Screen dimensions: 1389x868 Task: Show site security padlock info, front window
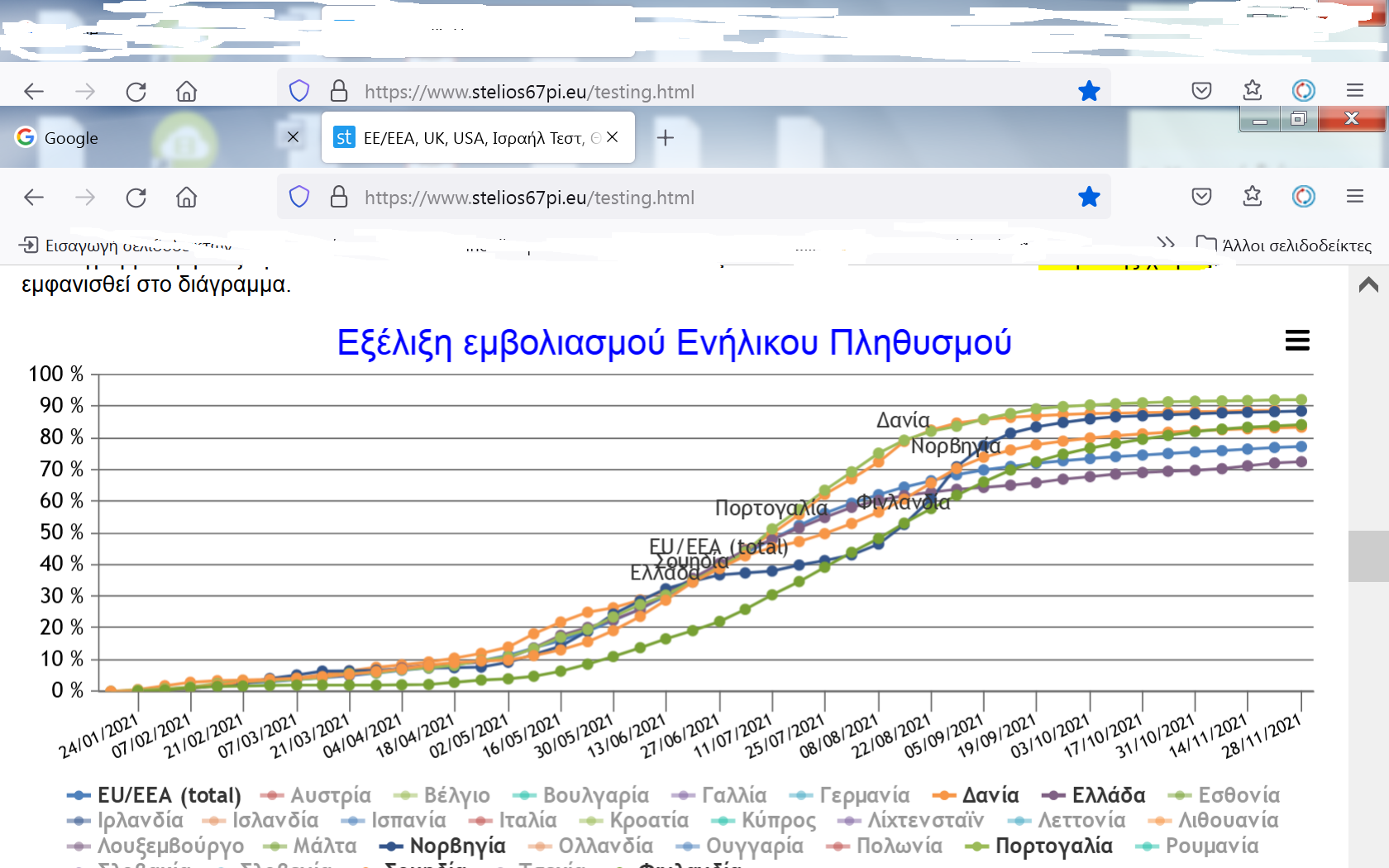(339, 197)
